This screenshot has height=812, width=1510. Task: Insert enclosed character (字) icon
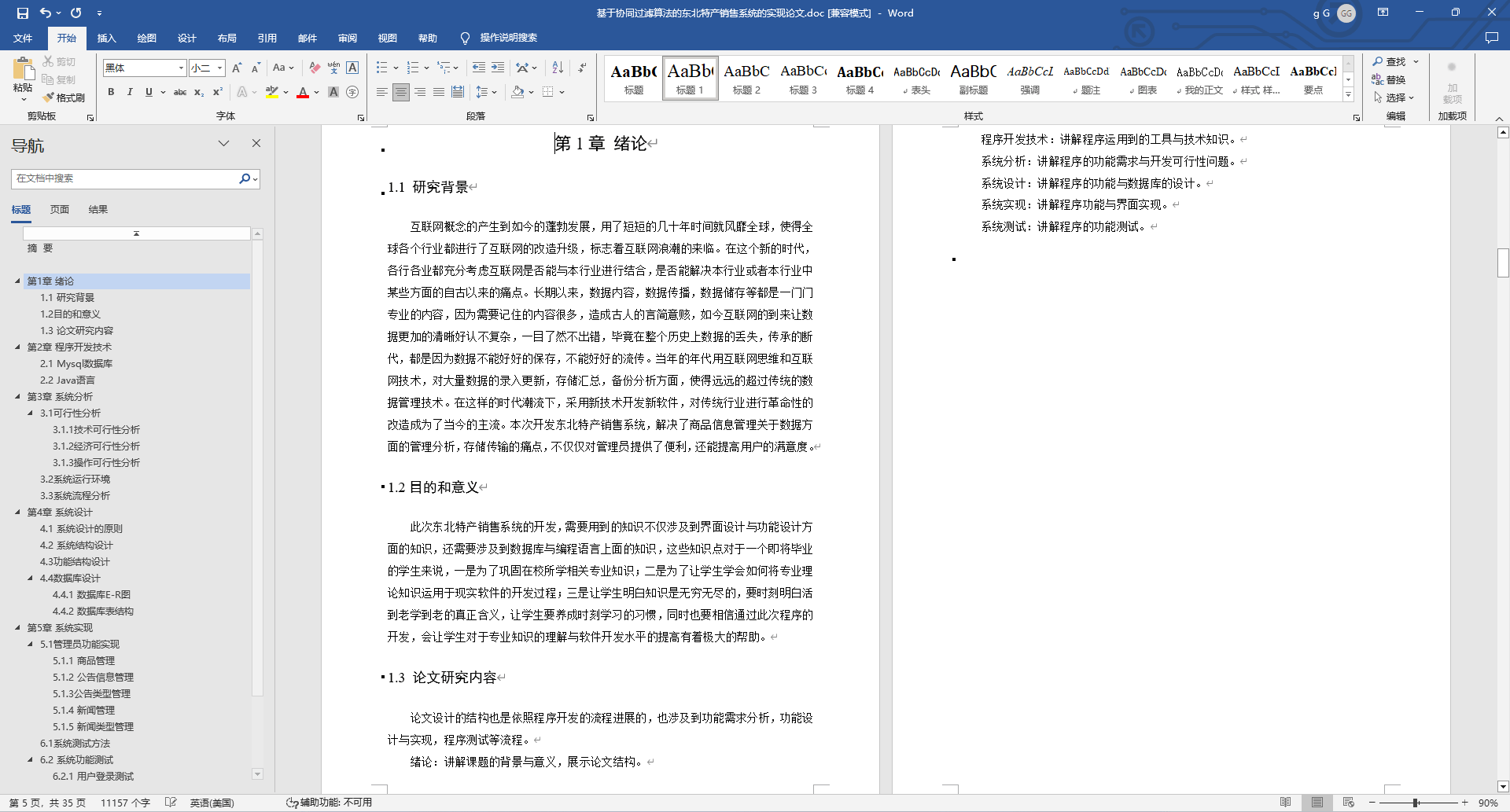[x=352, y=92]
